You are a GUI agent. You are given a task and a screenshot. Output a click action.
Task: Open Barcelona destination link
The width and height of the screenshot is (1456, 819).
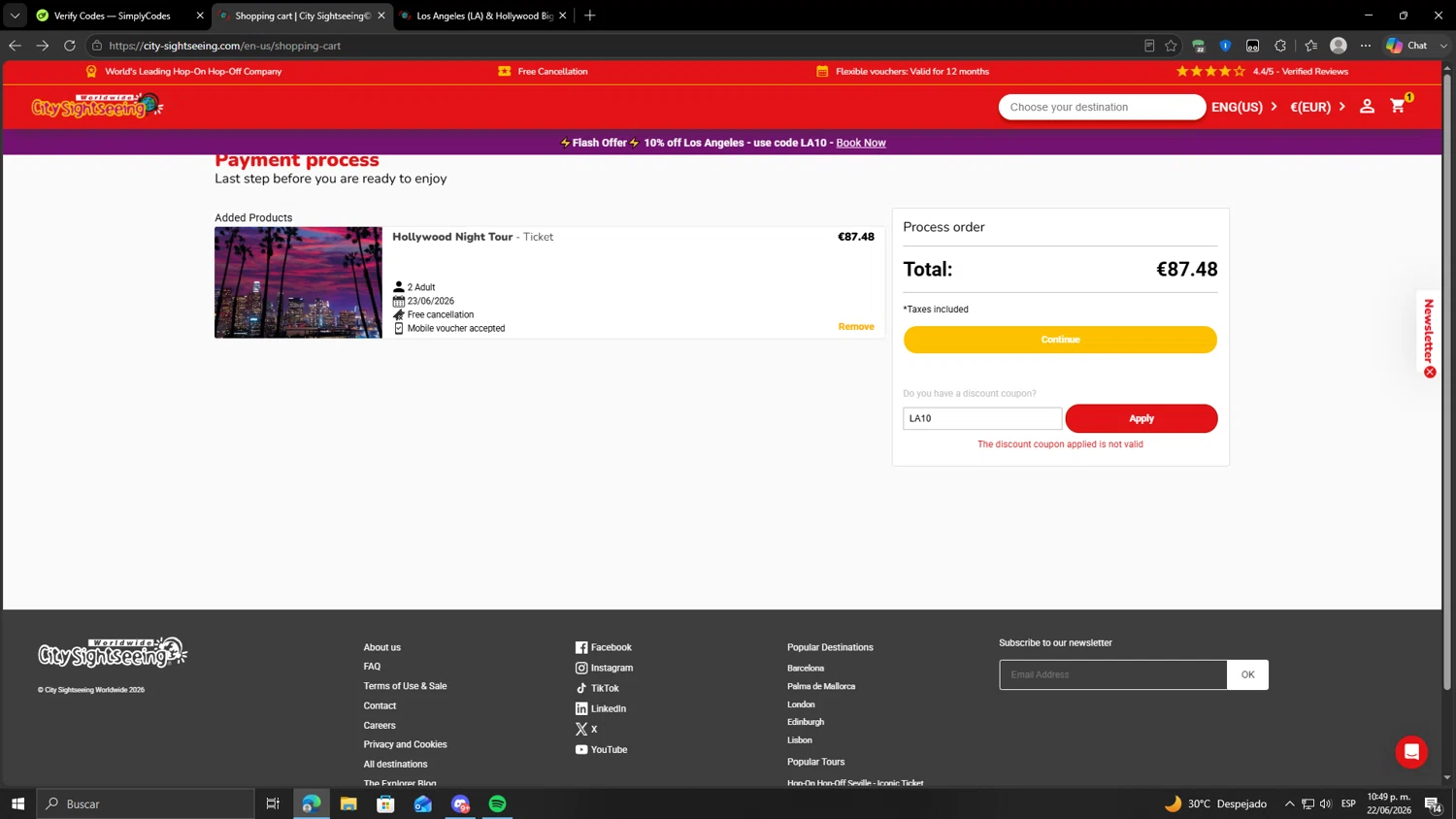coord(806,669)
